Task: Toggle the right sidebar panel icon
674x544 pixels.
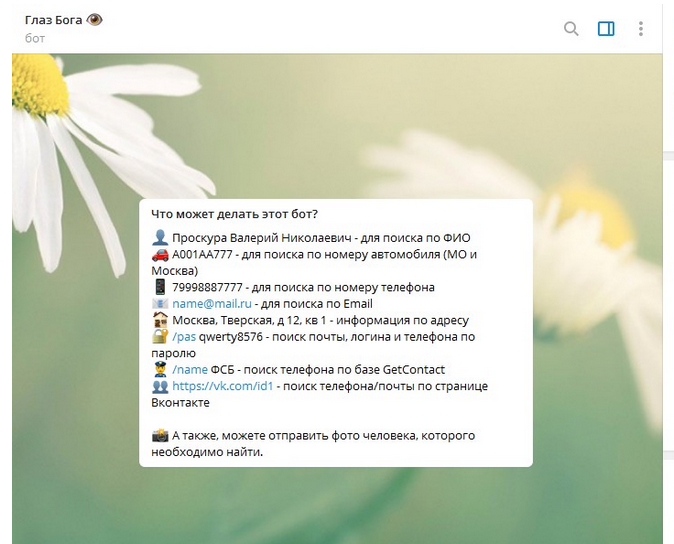Action: click(606, 29)
